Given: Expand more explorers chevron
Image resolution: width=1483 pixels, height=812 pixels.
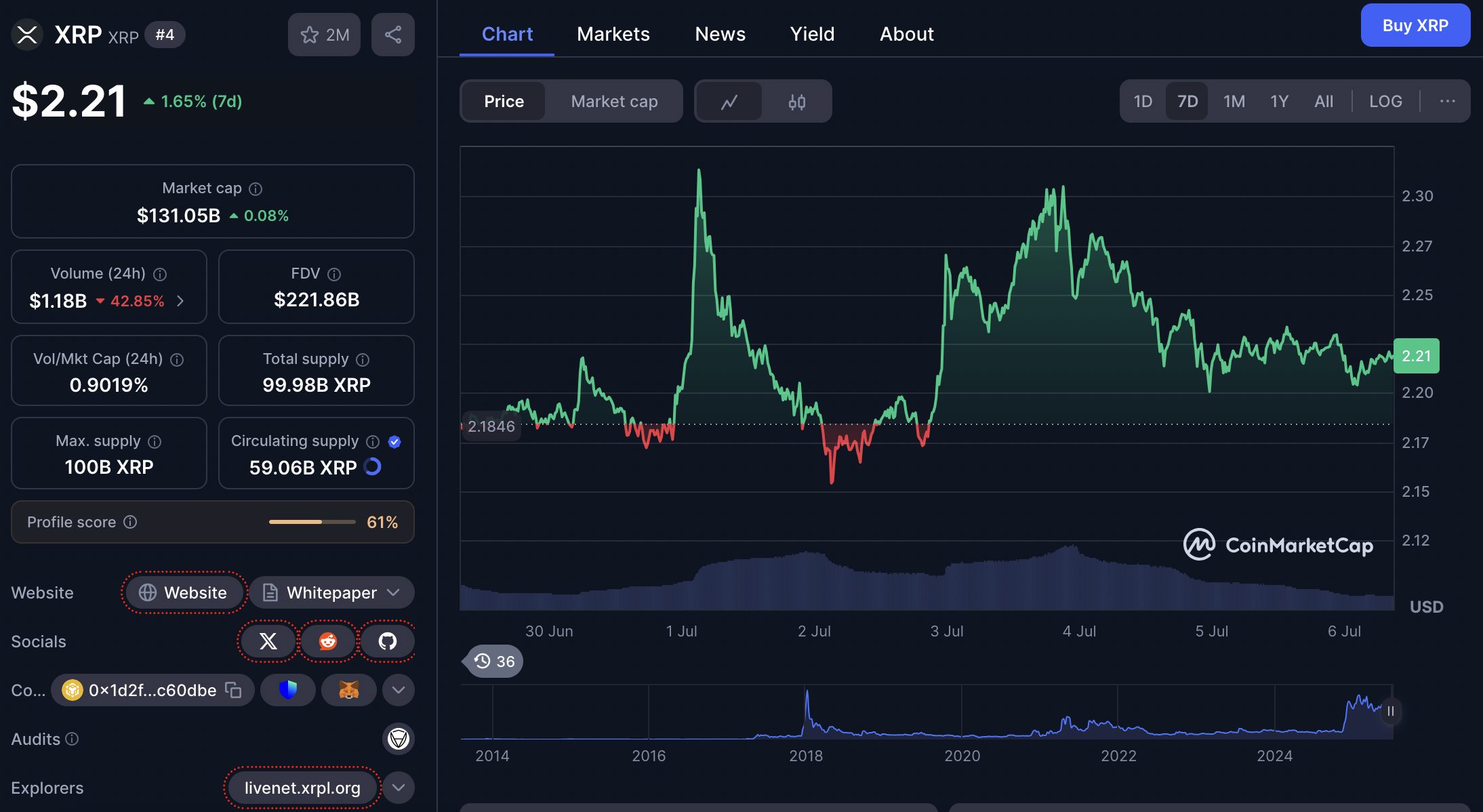Looking at the screenshot, I should 399,788.
